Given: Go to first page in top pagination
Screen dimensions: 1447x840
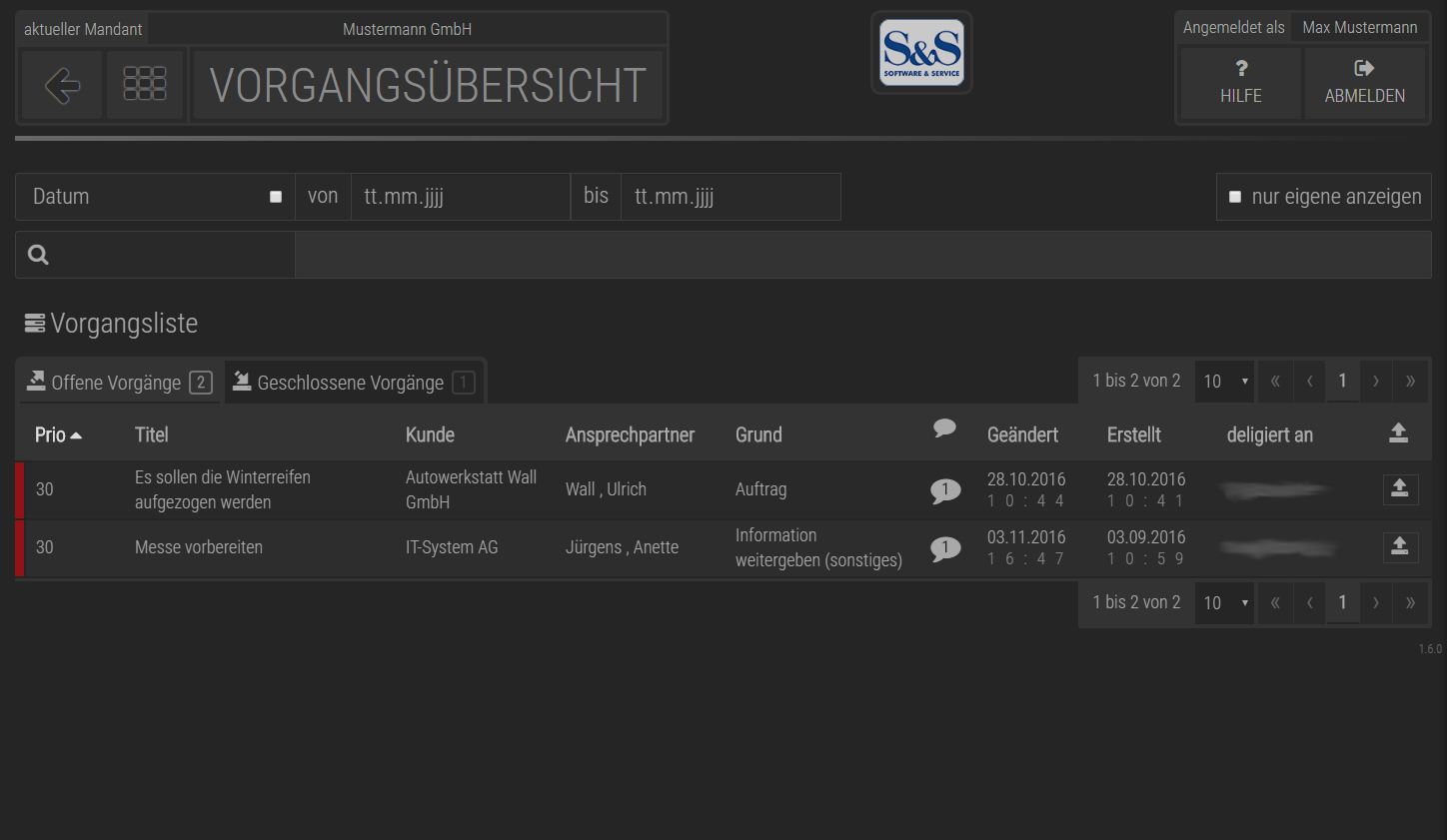Looking at the screenshot, I should pyautogui.click(x=1275, y=381).
